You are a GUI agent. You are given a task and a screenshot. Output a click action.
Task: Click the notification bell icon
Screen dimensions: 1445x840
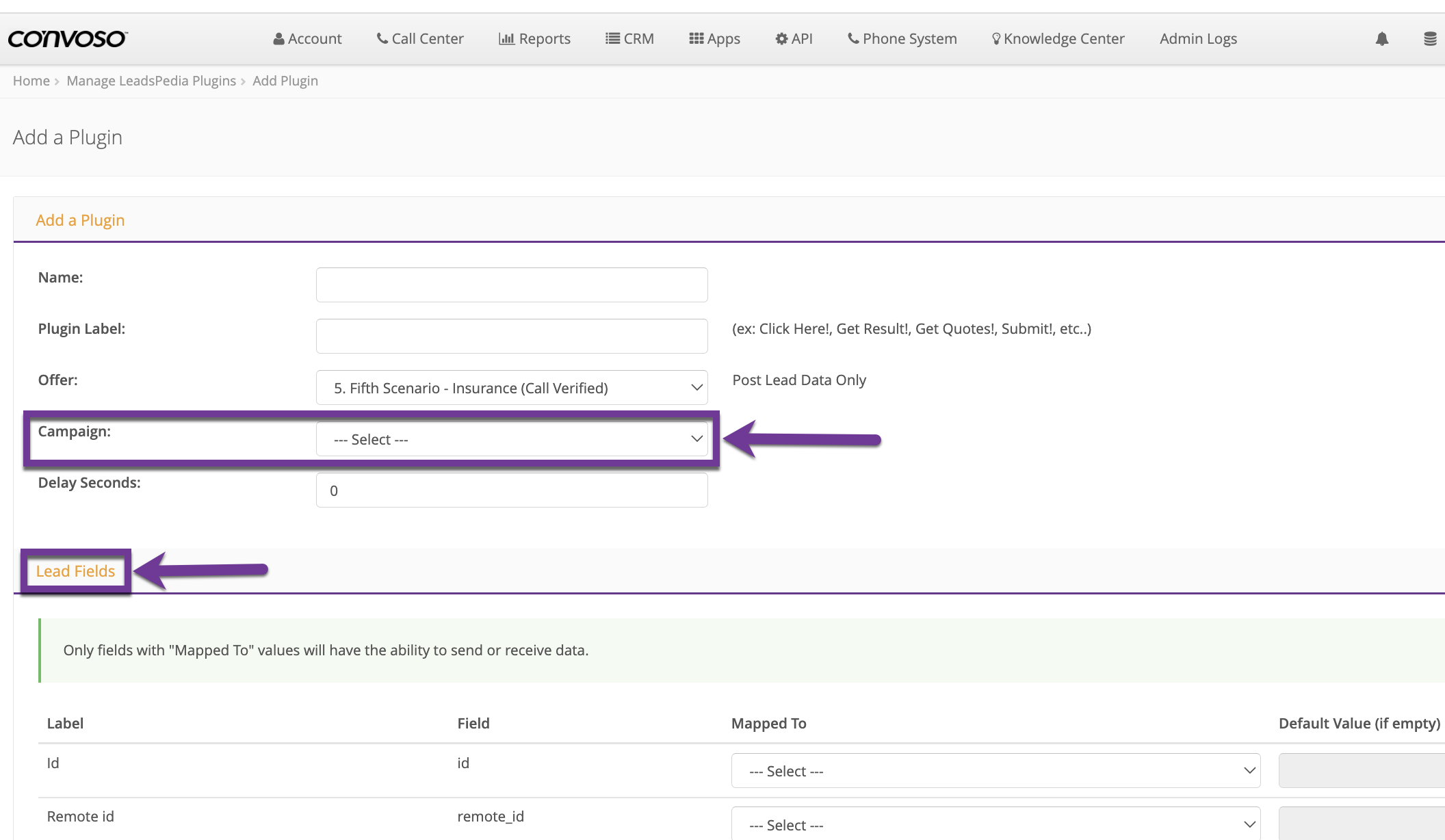point(1381,39)
